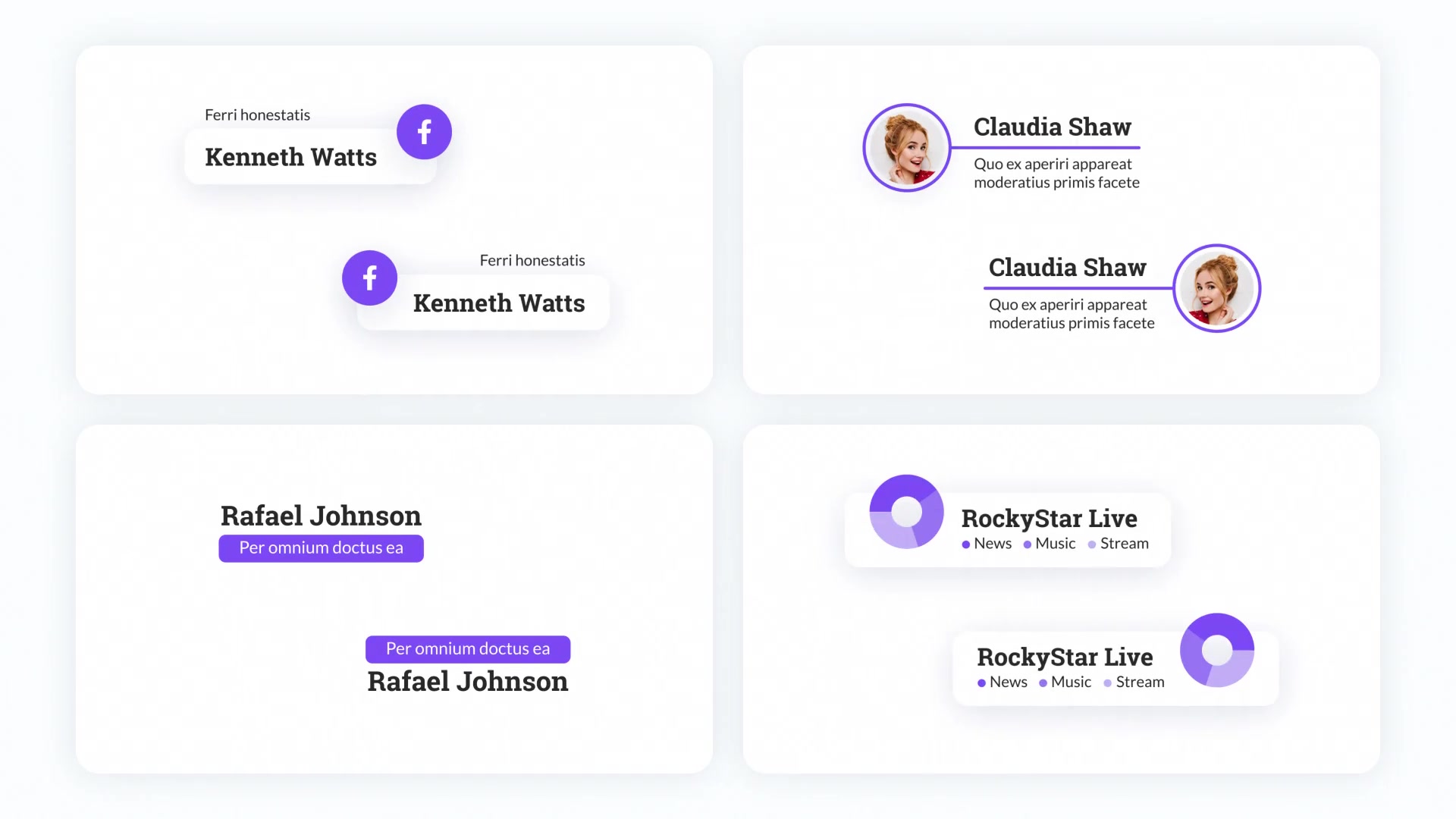Click the Music label in lower RockyStar card
Viewport: 1456px width, 819px height.
pyautogui.click(x=1071, y=682)
